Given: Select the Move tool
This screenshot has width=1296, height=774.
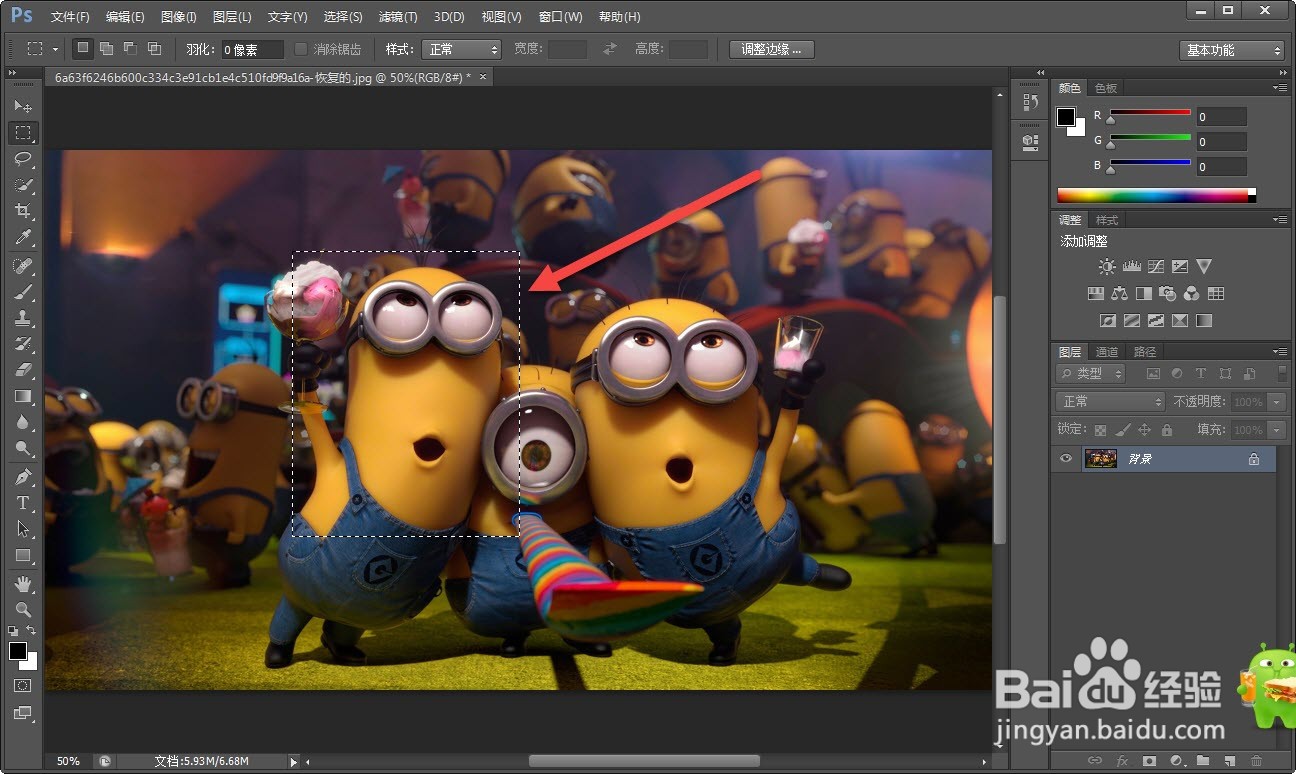Looking at the screenshot, I should [23, 106].
